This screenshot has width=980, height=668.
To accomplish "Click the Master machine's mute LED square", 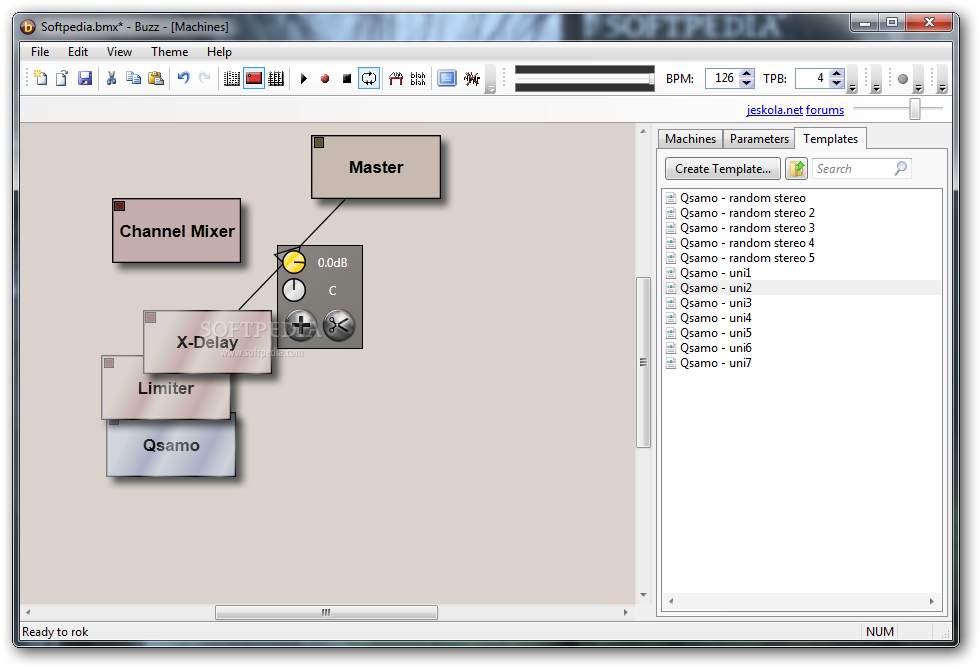I will coord(319,142).
